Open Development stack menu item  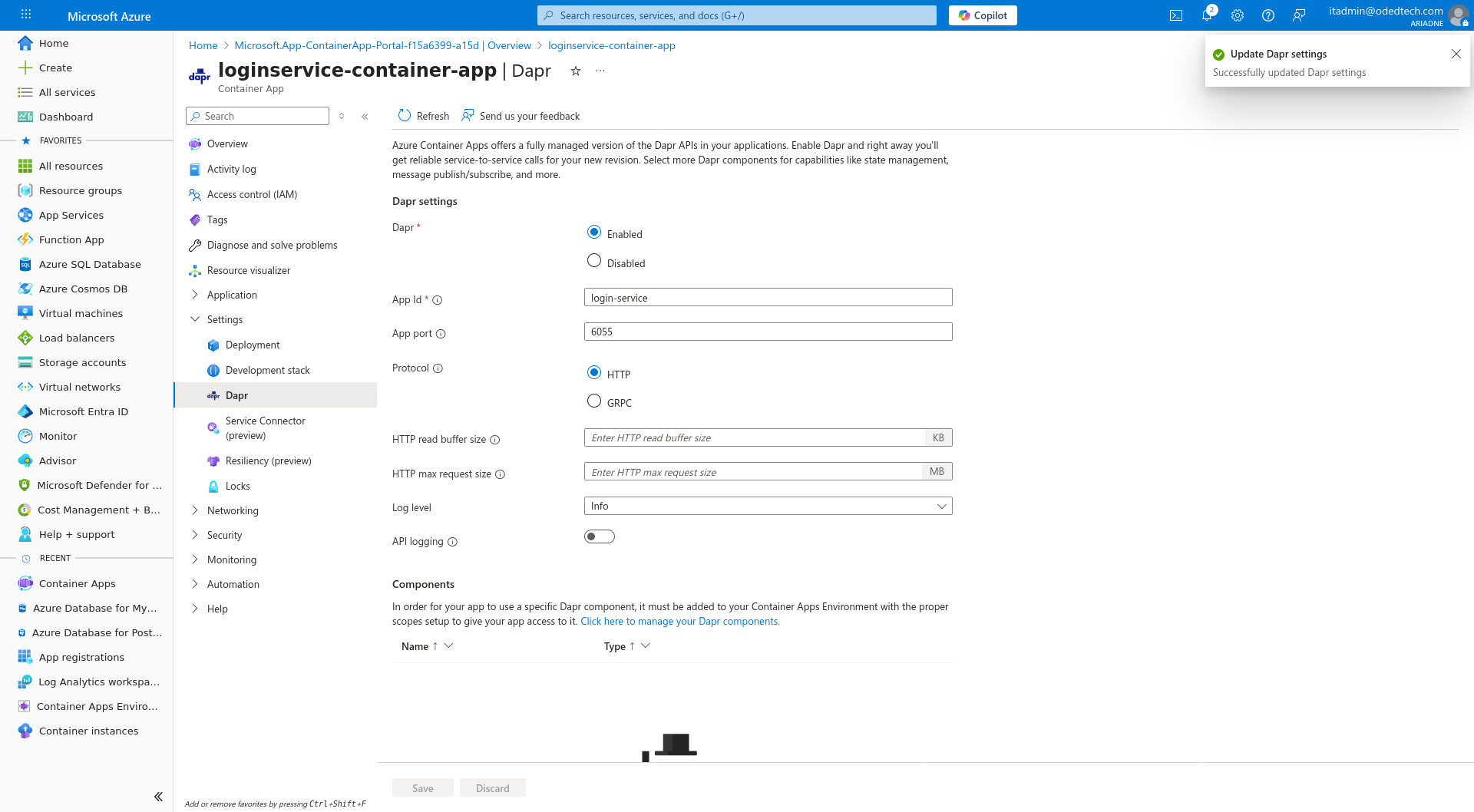pos(267,370)
